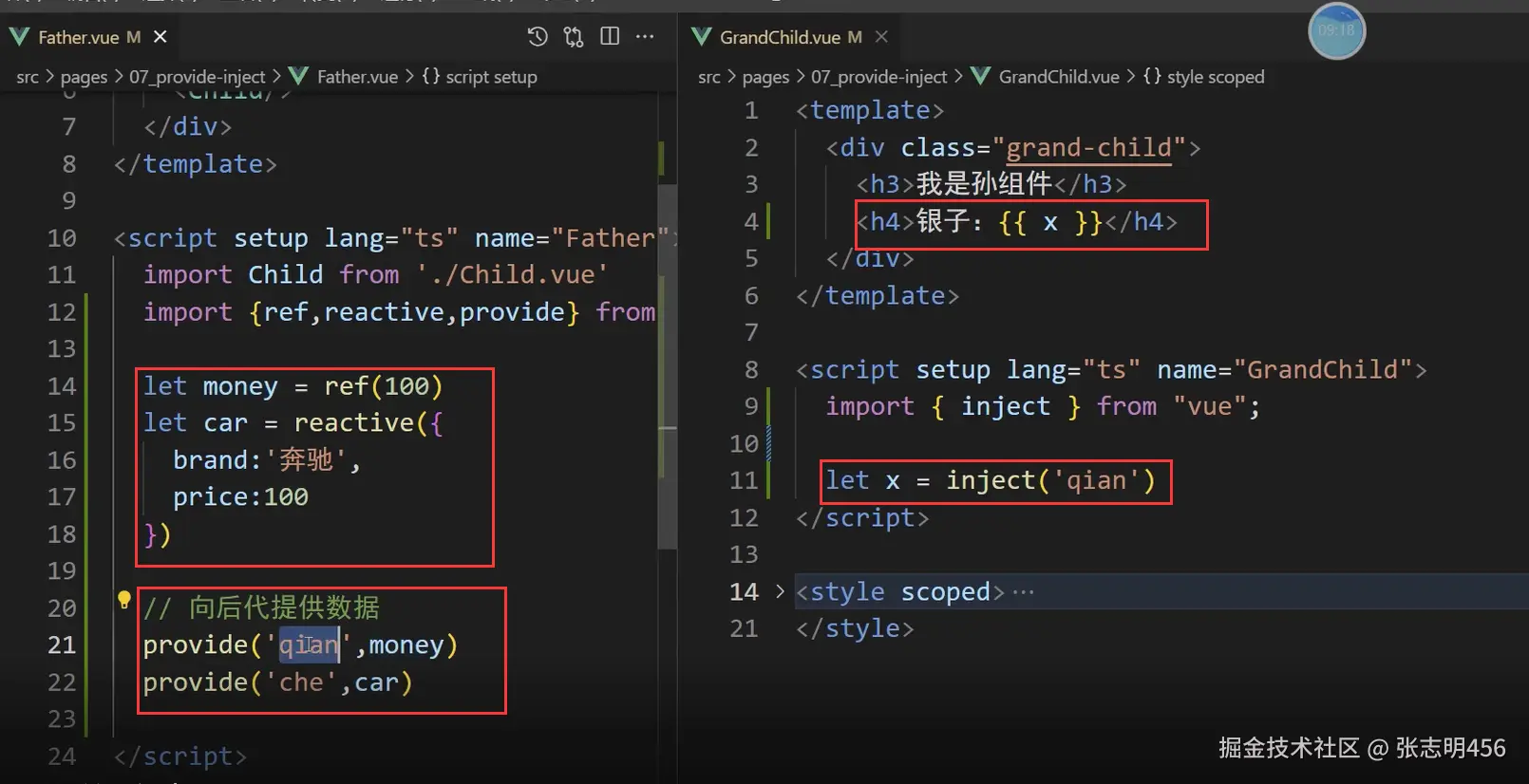1529x784 pixels.
Task: Click 'Child' in import on line 11
Action: tap(286, 275)
